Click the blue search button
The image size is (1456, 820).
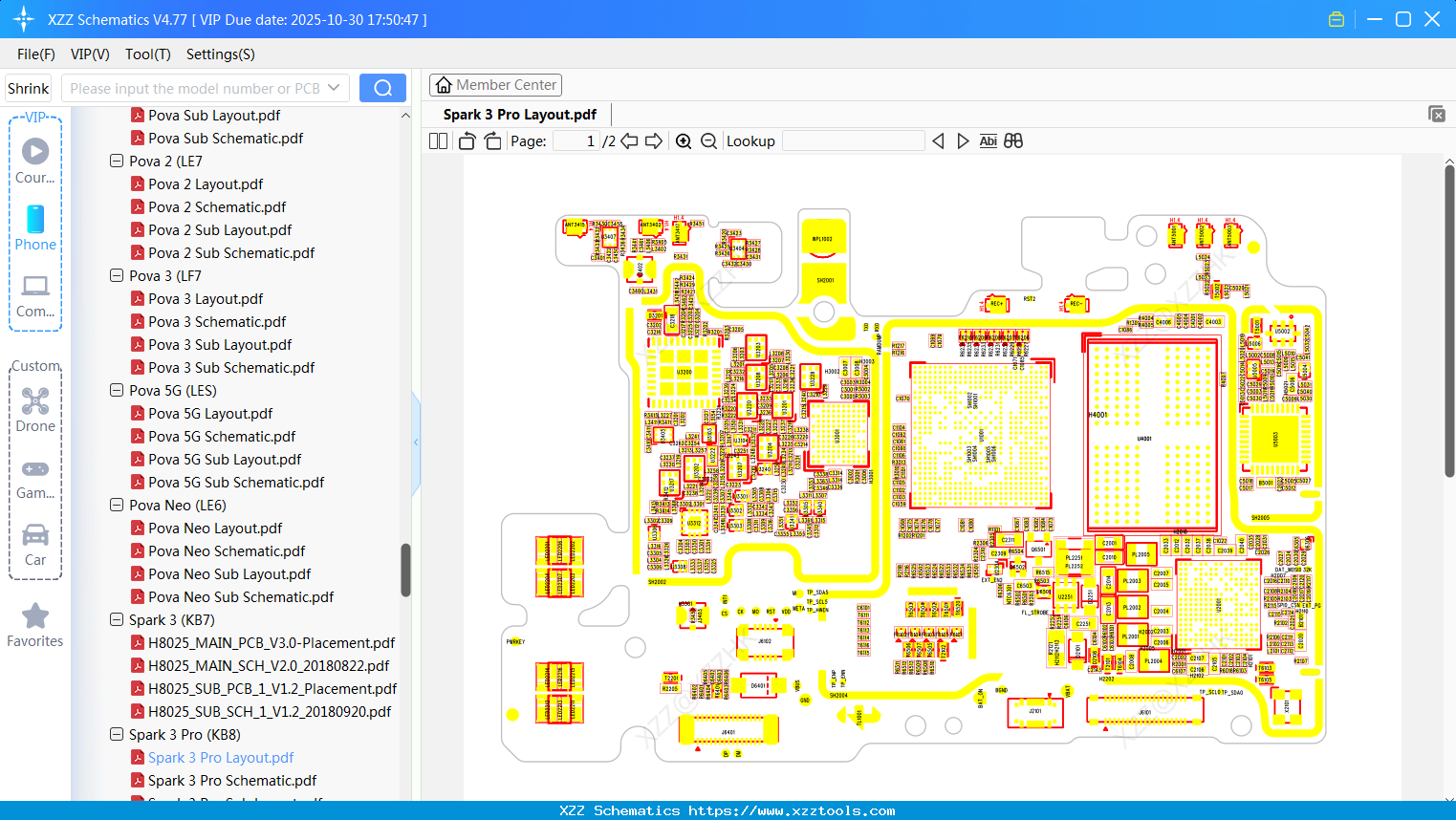[x=382, y=87]
